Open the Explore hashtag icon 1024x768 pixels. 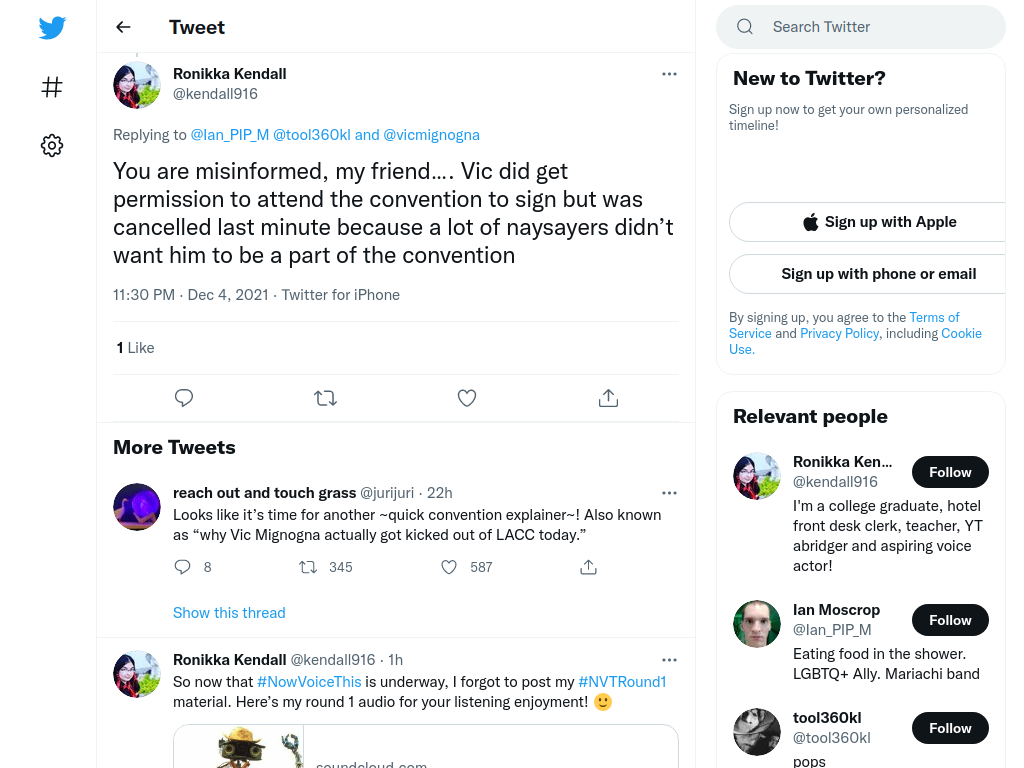[52, 87]
